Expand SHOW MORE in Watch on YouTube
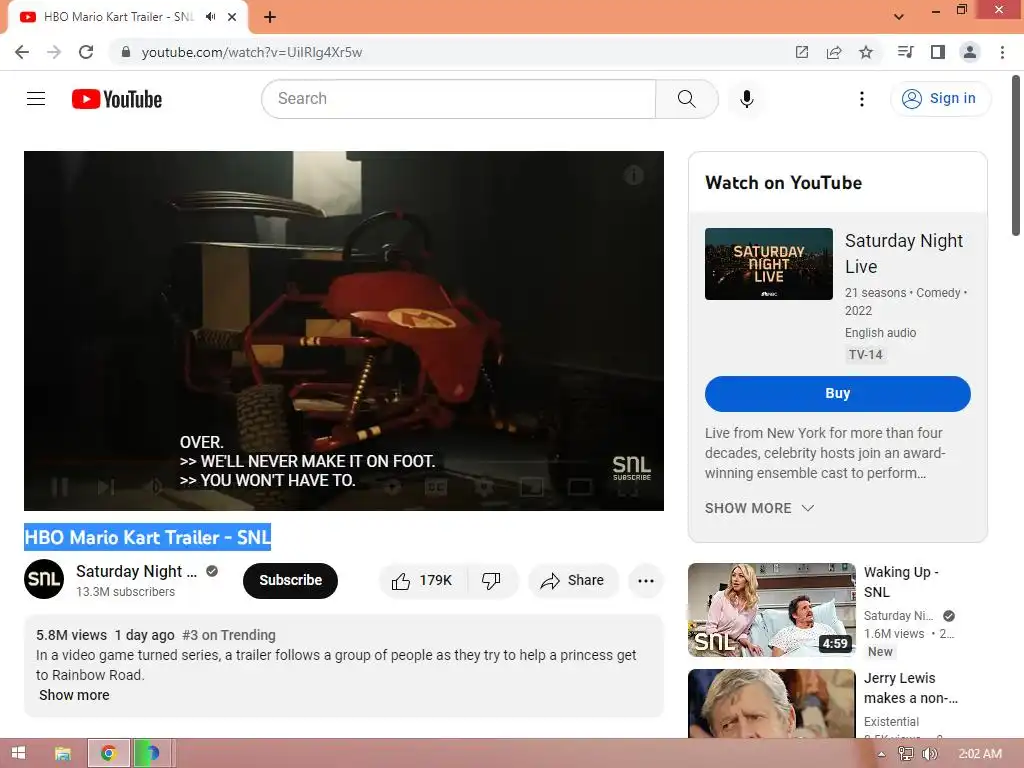Image resolution: width=1024 pixels, height=768 pixels. 760,508
